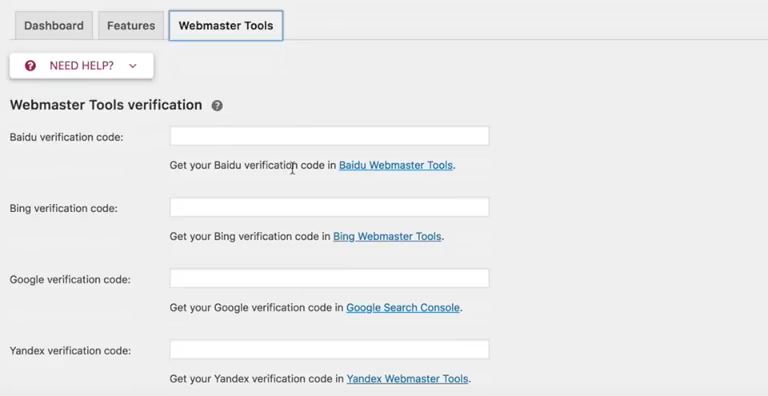
Task: Click the 'Google verification code:' label
Action: tap(70, 279)
